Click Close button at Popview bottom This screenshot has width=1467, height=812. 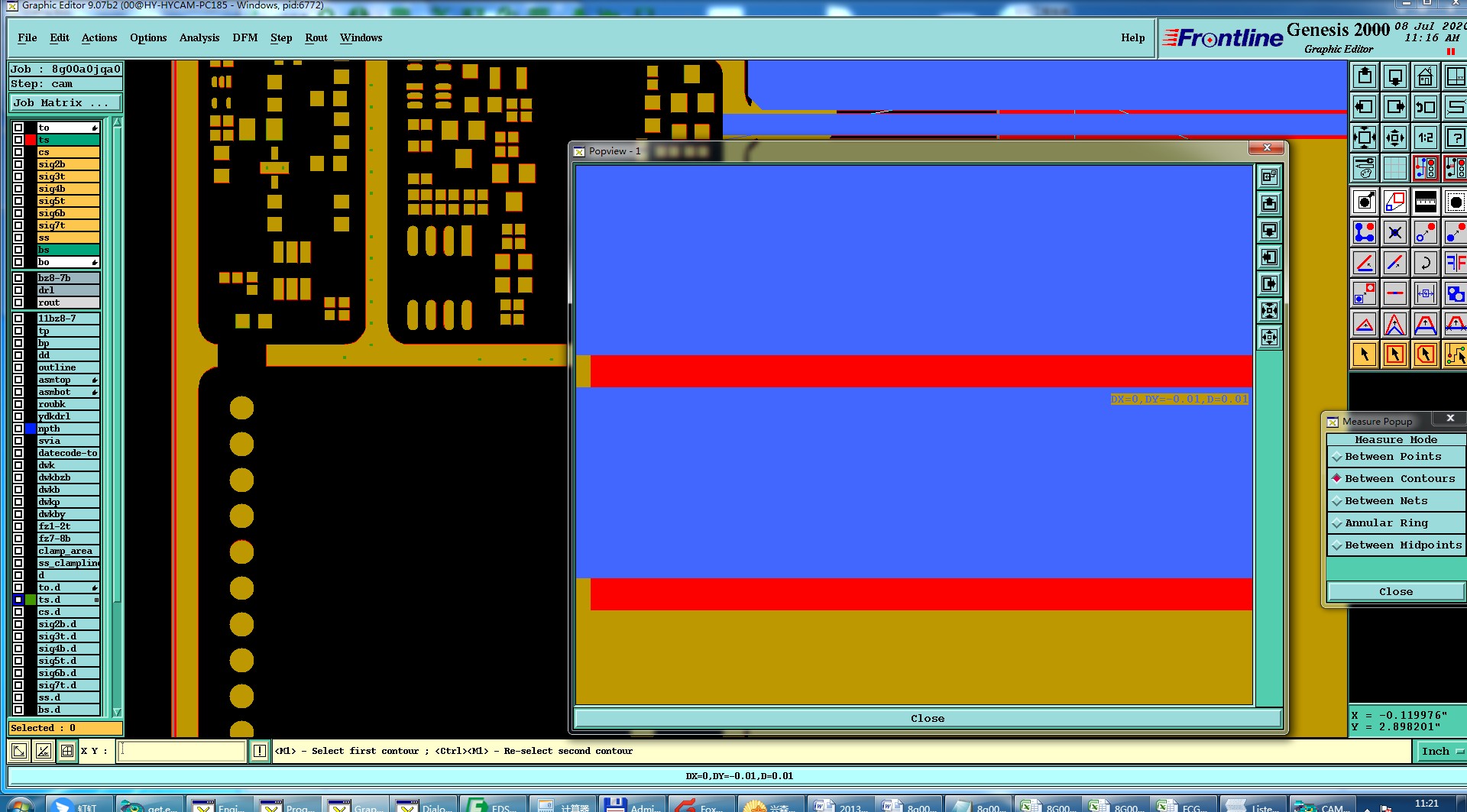(928, 718)
